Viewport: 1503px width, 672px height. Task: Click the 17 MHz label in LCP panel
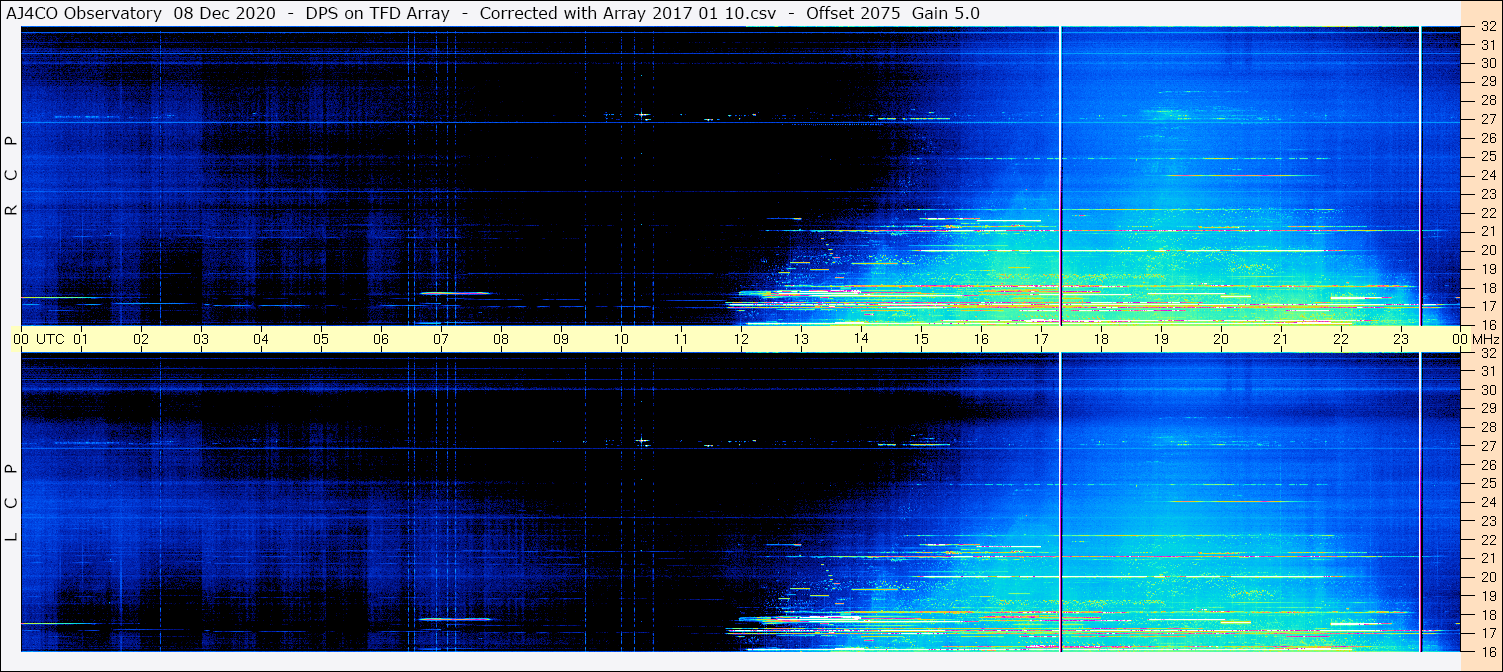tap(1487, 633)
